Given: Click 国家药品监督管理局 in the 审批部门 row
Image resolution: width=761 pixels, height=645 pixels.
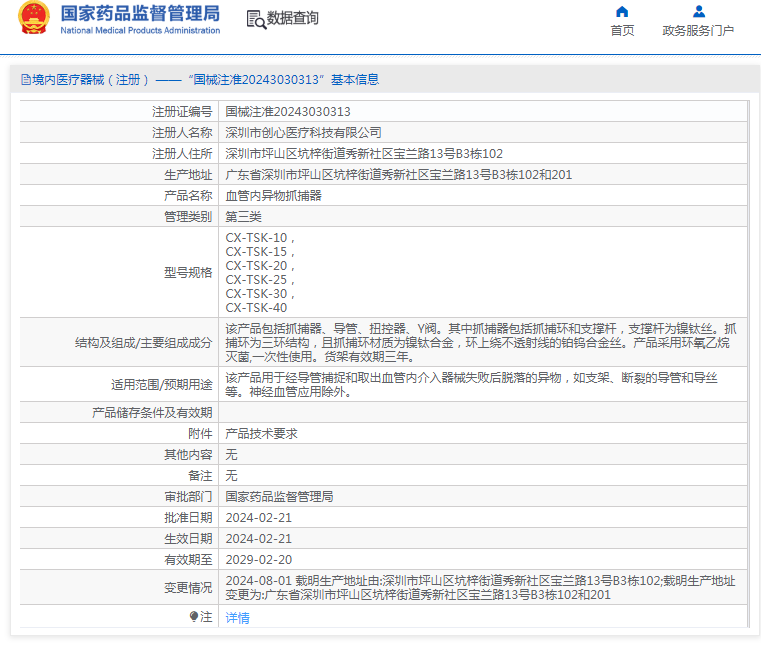Looking at the screenshot, I should click(x=280, y=496).
